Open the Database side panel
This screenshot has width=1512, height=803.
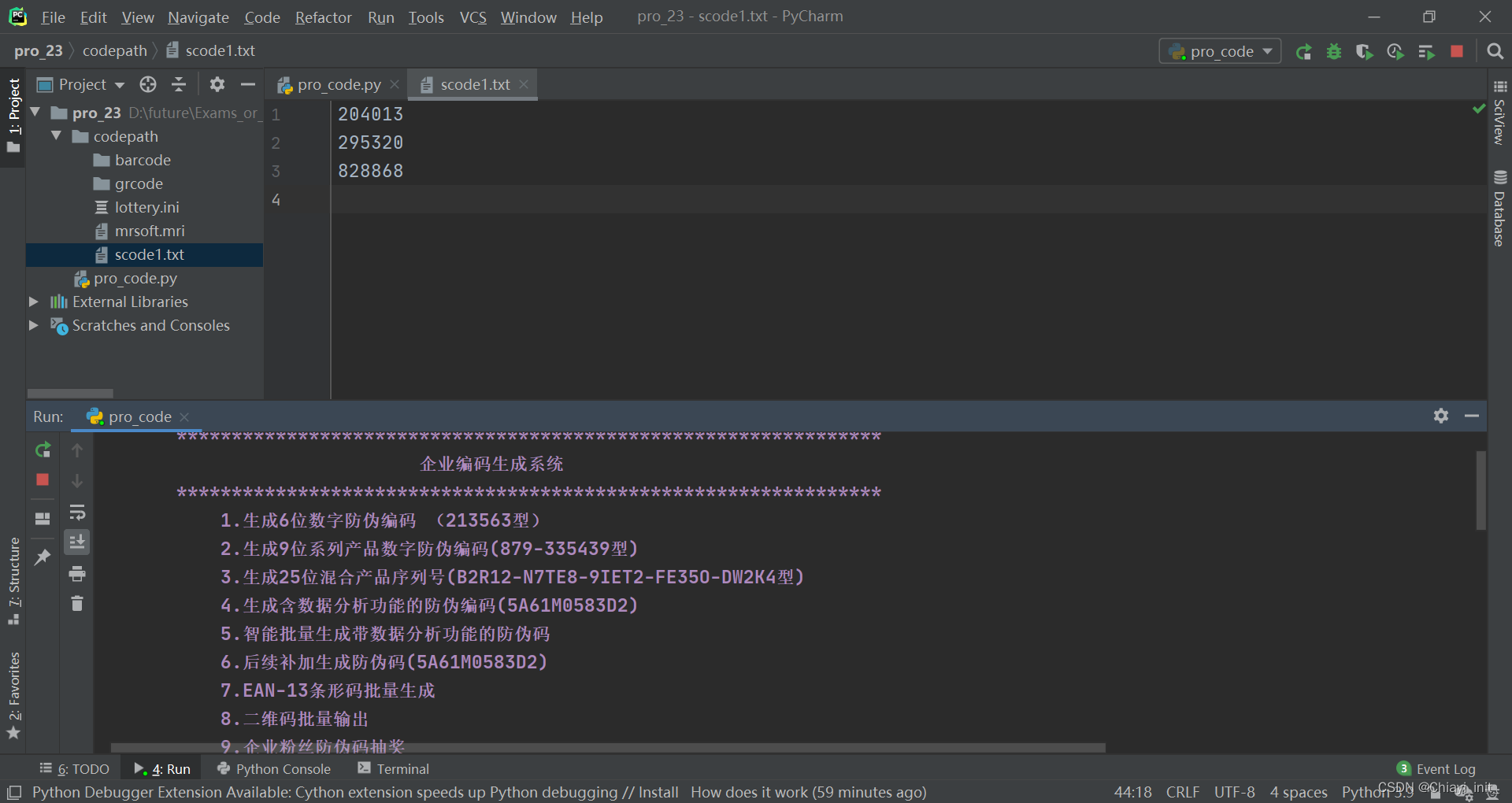click(x=1499, y=209)
